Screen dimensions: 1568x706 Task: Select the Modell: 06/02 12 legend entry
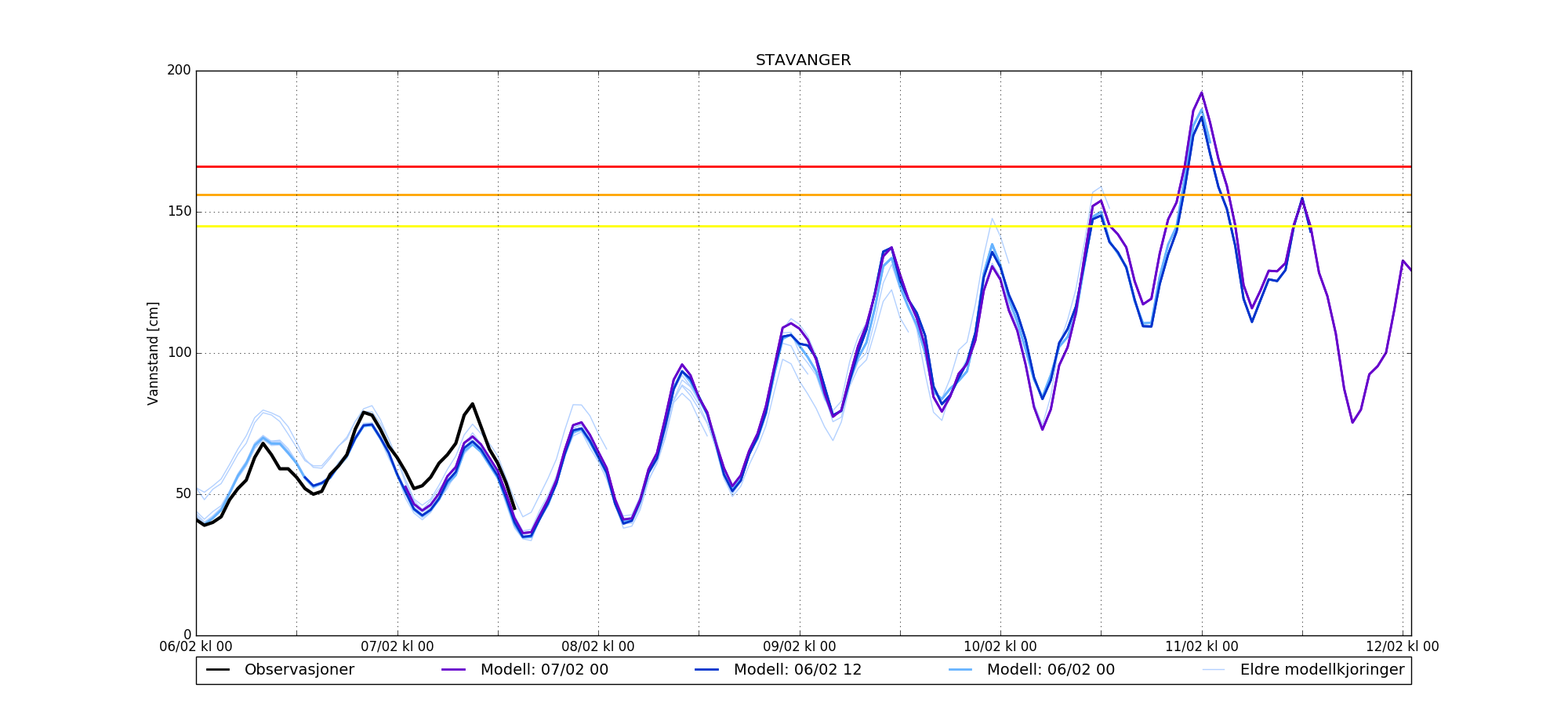point(797,670)
